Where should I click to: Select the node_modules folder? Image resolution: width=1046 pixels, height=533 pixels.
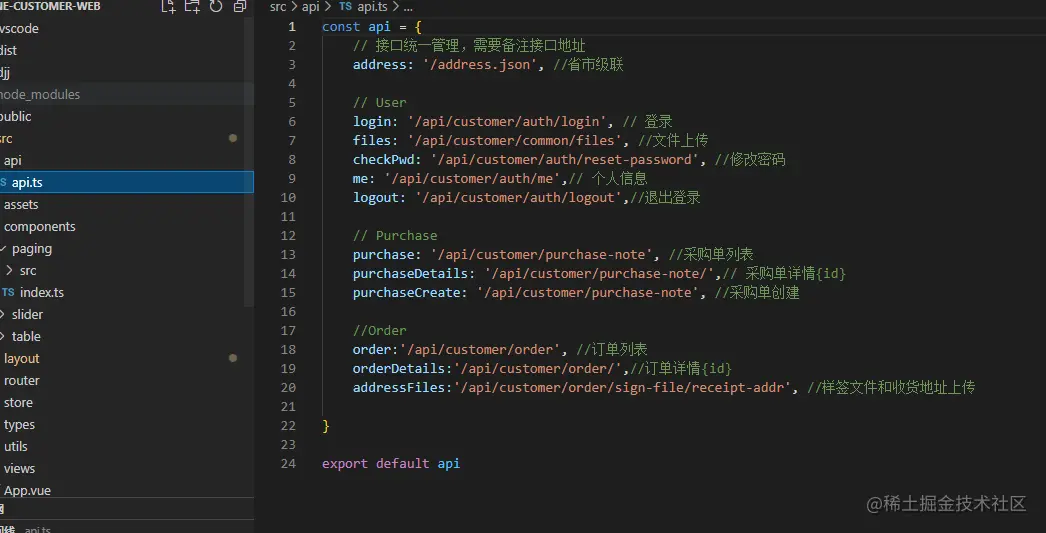(40, 94)
